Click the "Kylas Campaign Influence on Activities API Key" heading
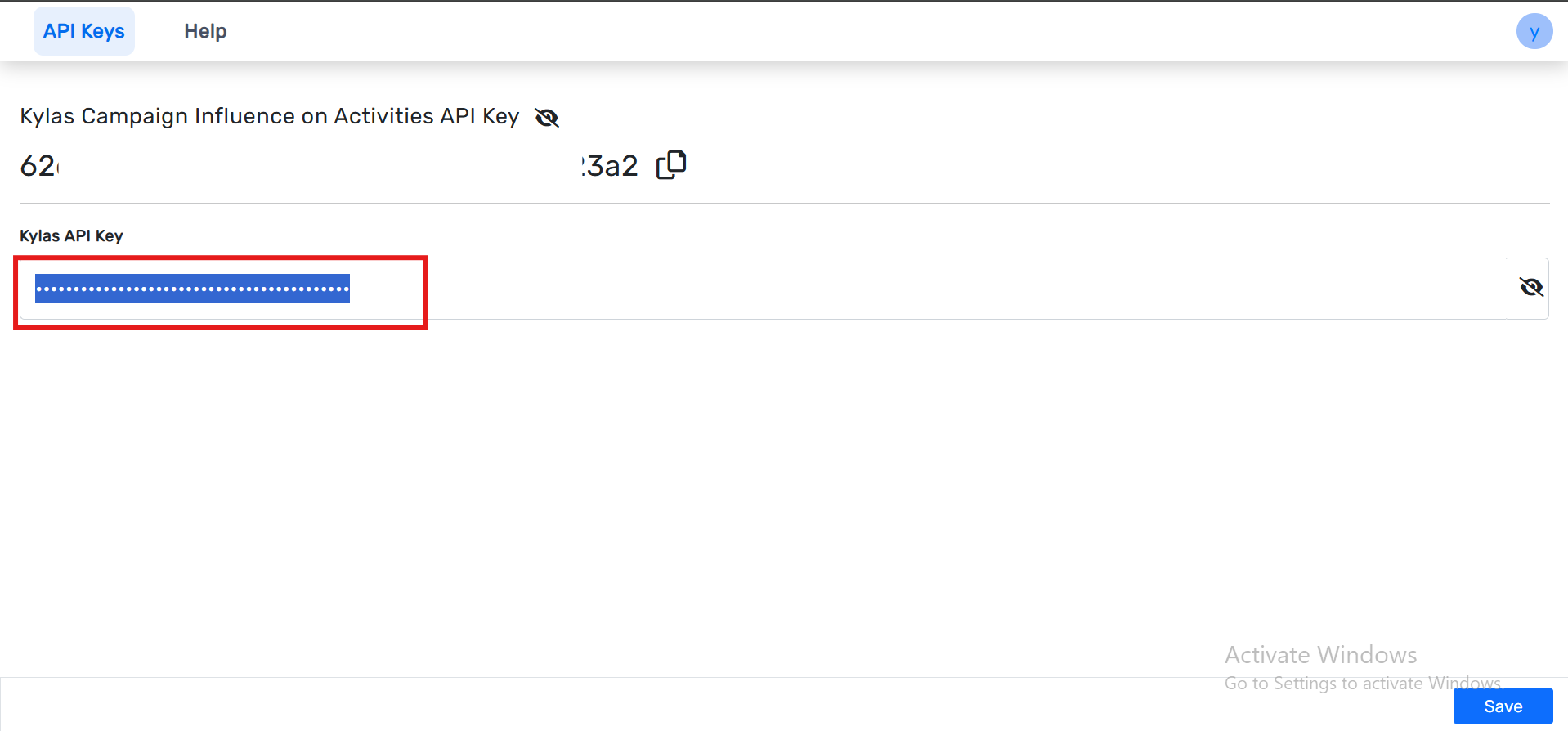 point(270,117)
